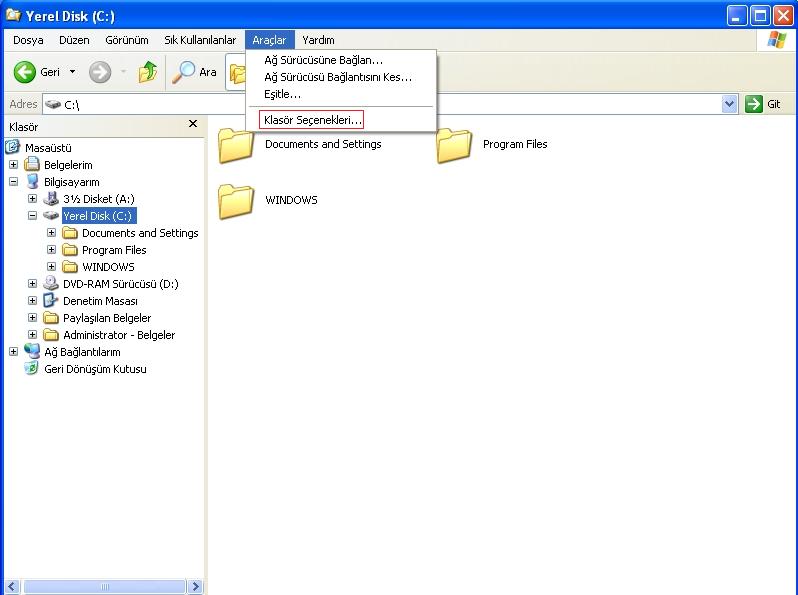Click the Bilgisayarım computer icon
Viewport: 798px width, 595px height.
pyautogui.click(x=32, y=182)
